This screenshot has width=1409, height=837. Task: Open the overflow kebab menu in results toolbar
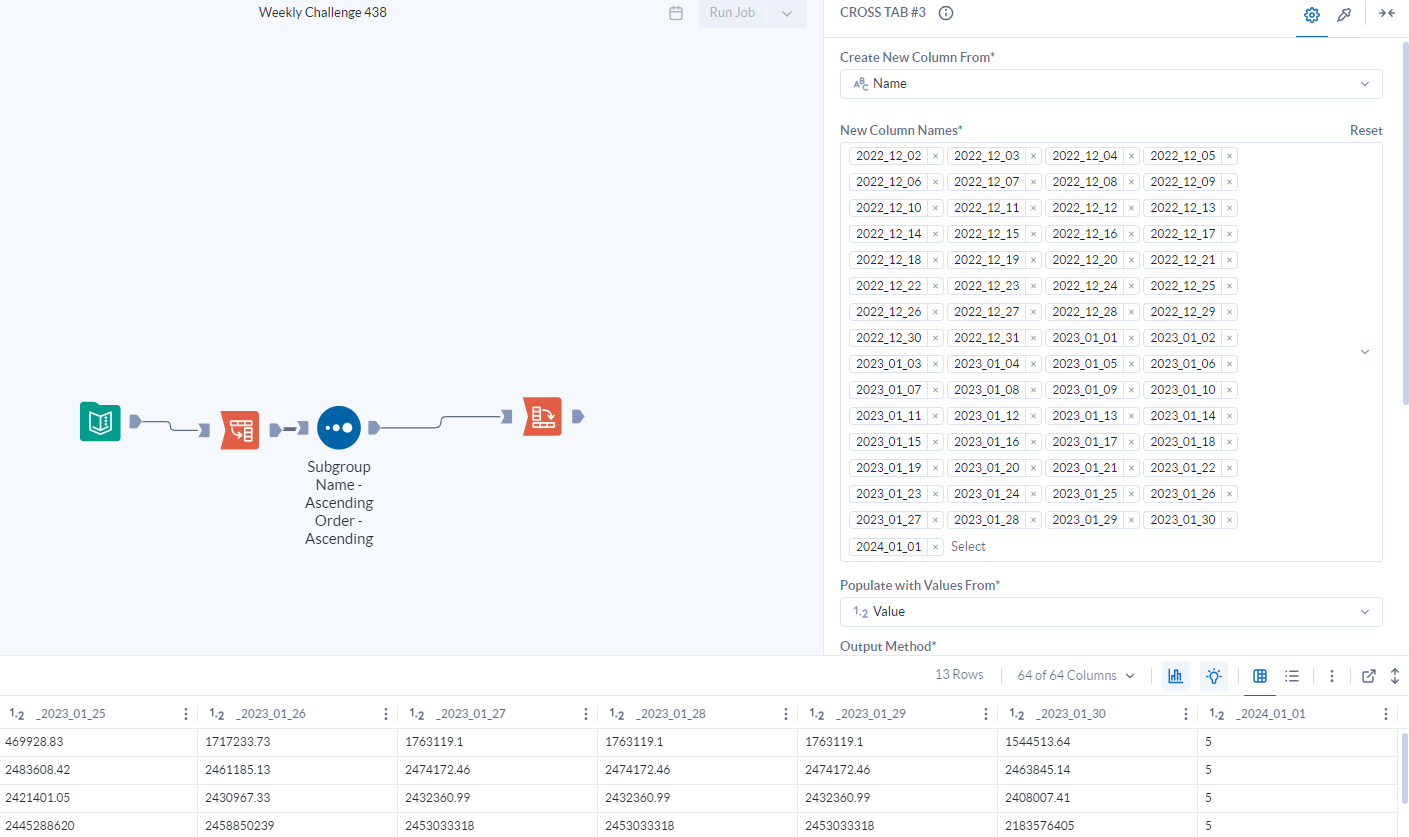pyautogui.click(x=1332, y=676)
